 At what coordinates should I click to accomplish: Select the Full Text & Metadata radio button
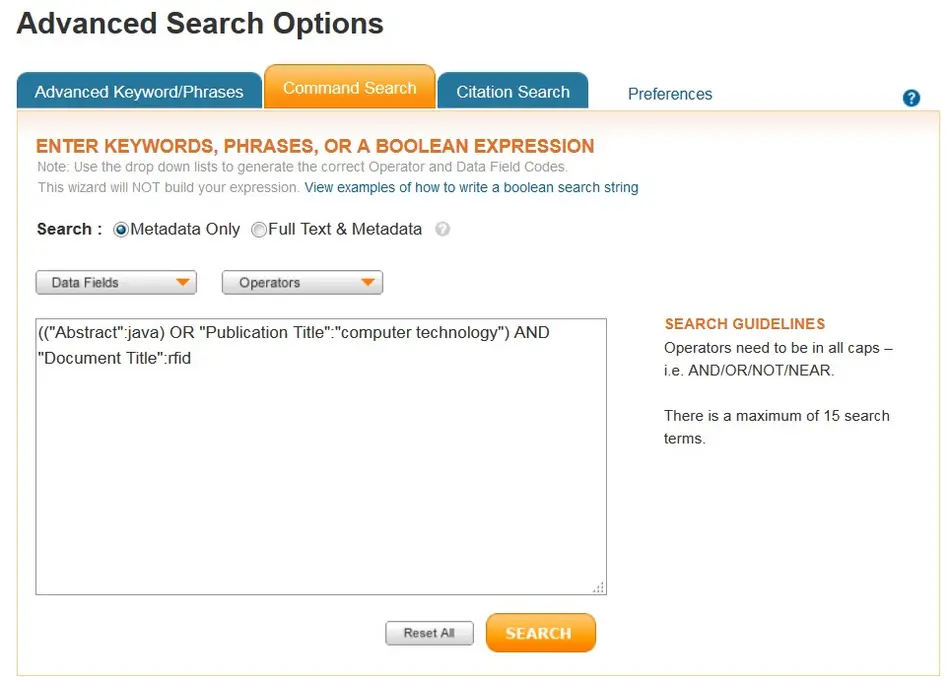(x=259, y=230)
